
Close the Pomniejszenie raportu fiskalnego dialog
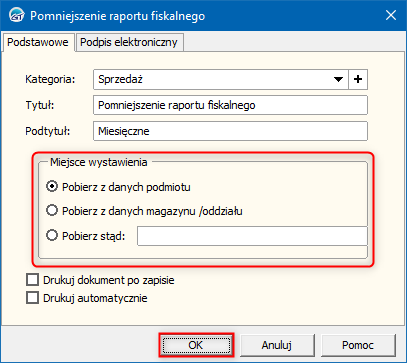coord(391,15)
